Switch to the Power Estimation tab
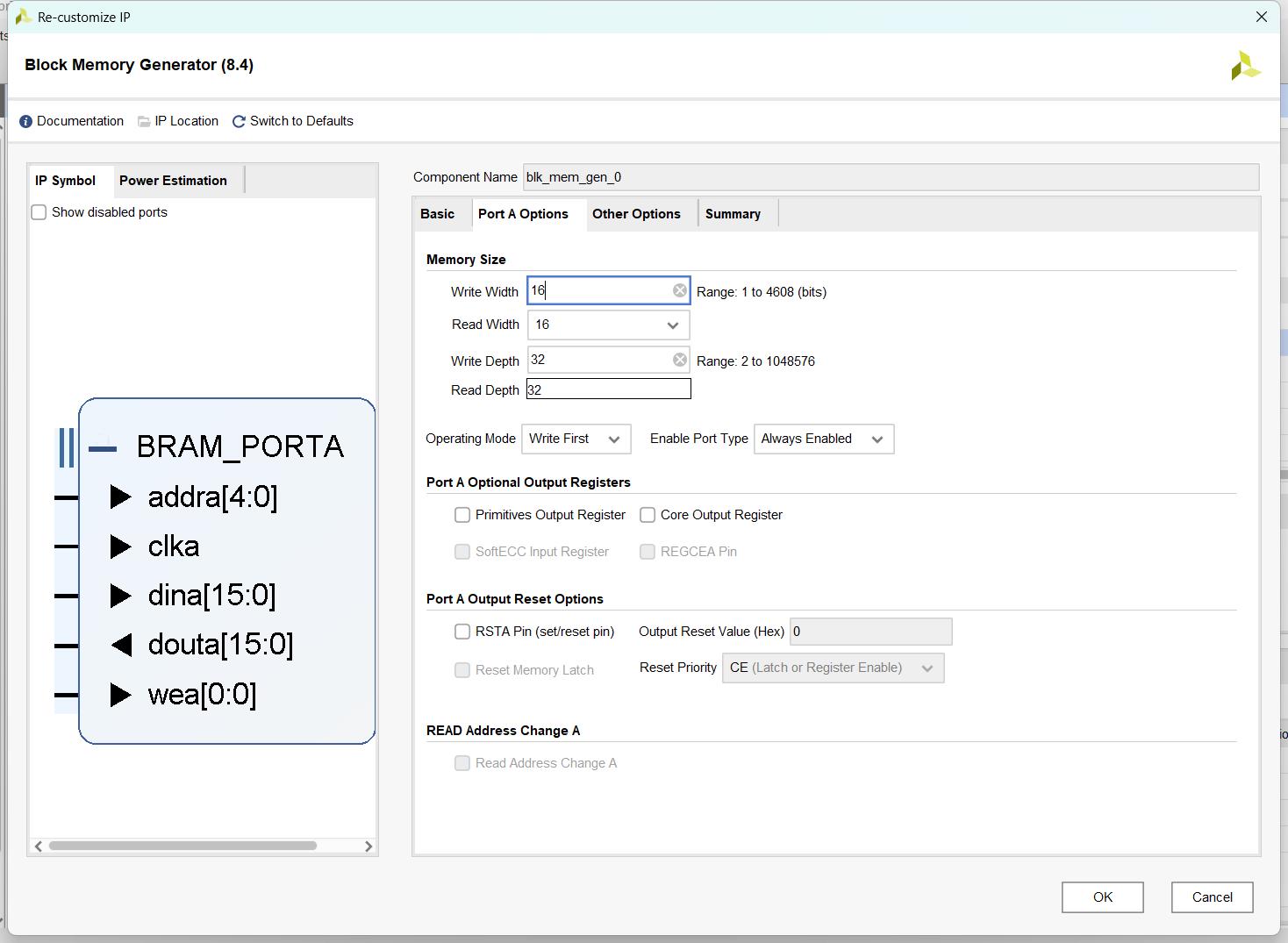This screenshot has width=1288, height=943. pyautogui.click(x=173, y=181)
